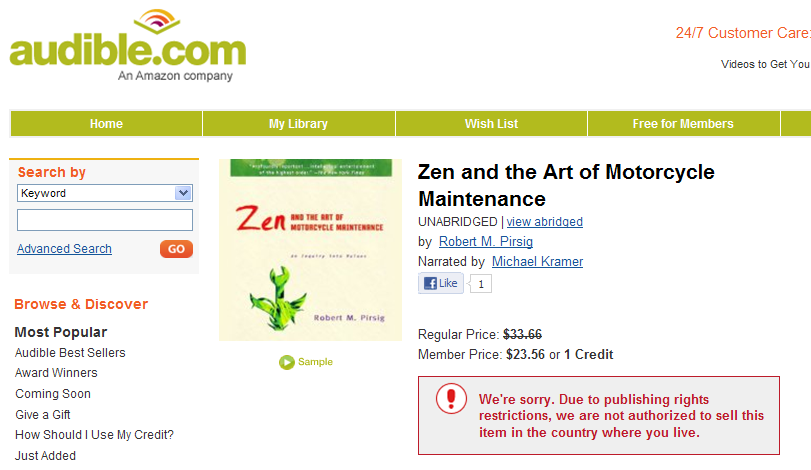Image resolution: width=811 pixels, height=470 pixels.
Task: Open Advanced Search link
Action: pos(64,249)
